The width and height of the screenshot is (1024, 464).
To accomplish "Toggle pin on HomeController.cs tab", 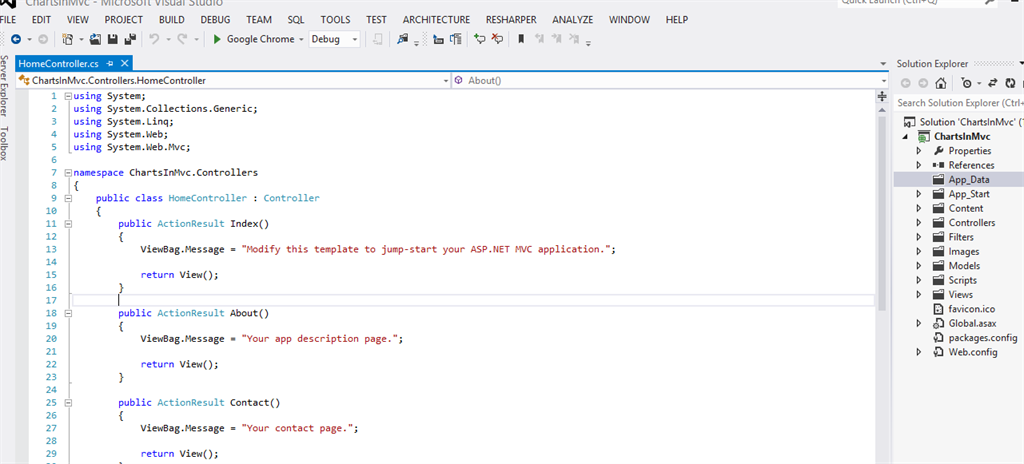I will pos(111,64).
